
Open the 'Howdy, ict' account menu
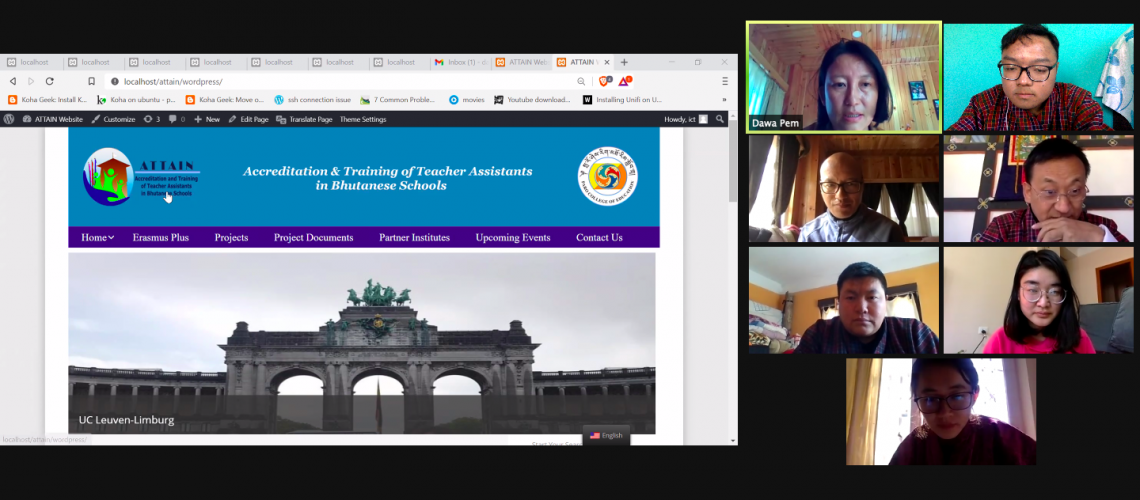coord(686,119)
